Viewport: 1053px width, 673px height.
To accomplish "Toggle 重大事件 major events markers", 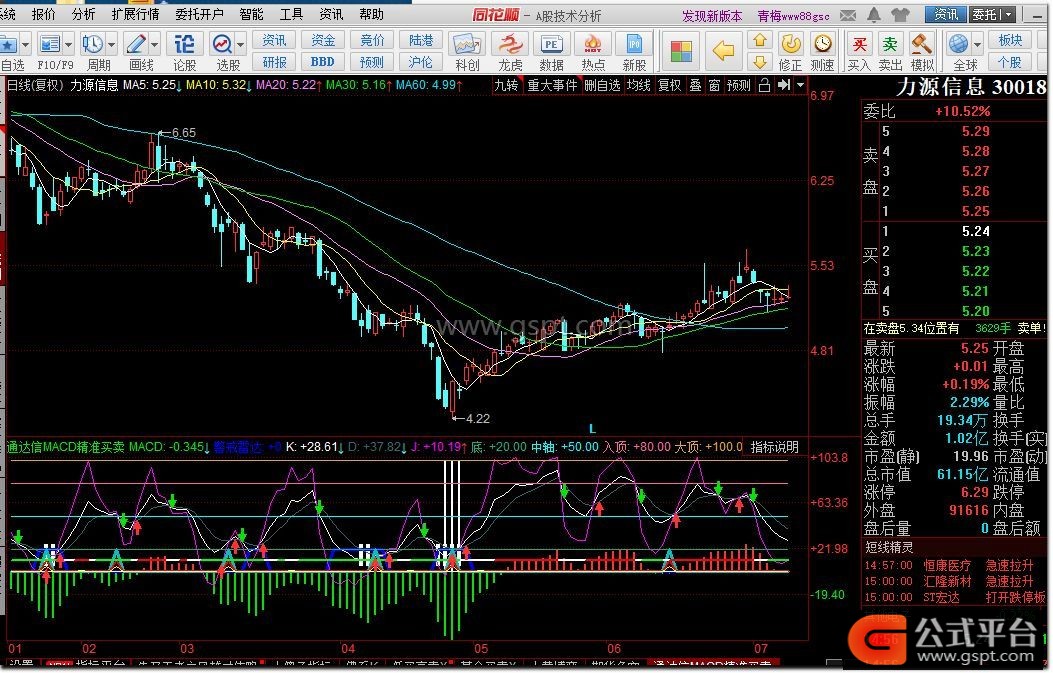I will click(552, 85).
